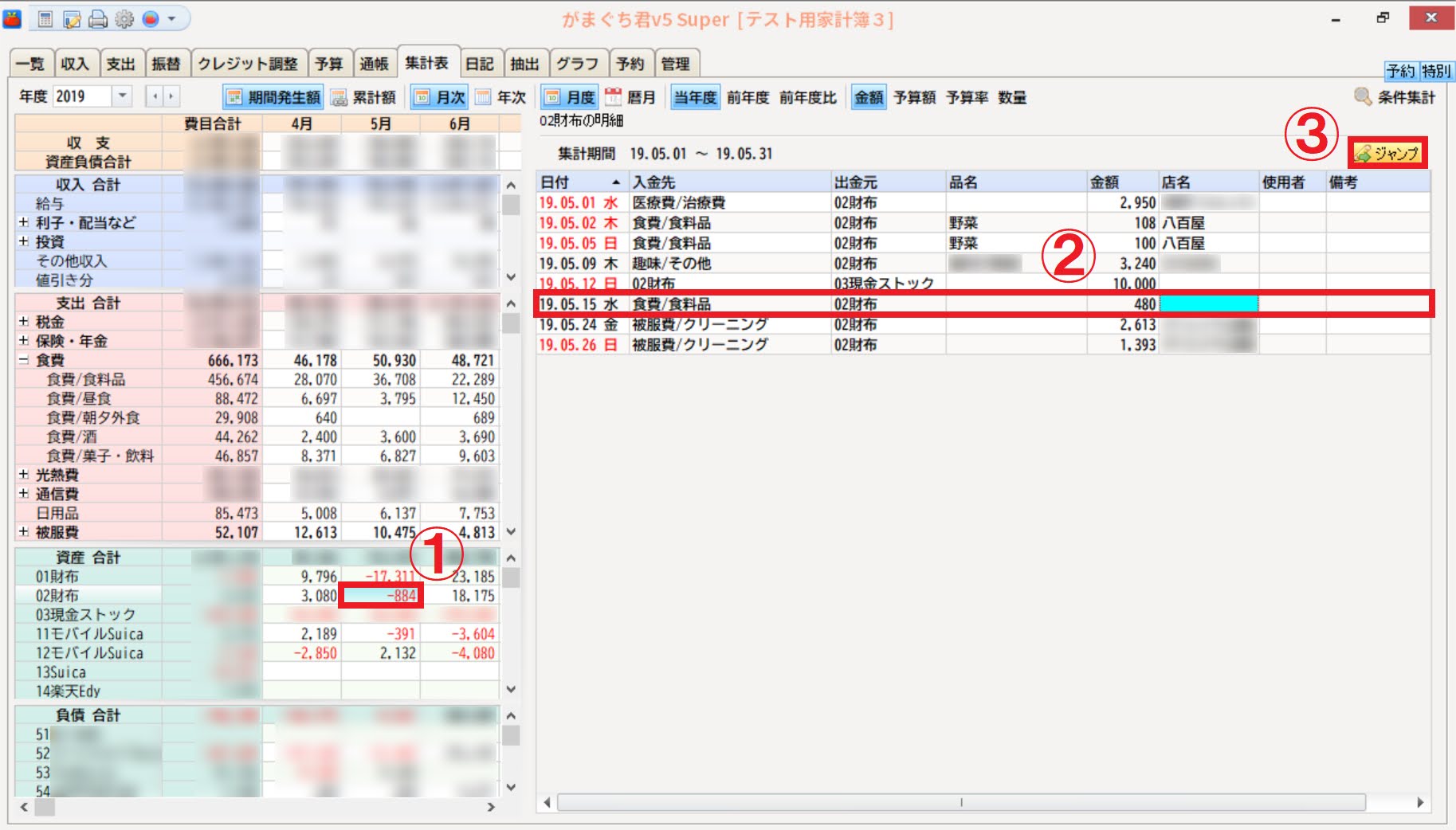Click the 備考 column header
Screen dimensions: 1456x830
pos(1377,182)
